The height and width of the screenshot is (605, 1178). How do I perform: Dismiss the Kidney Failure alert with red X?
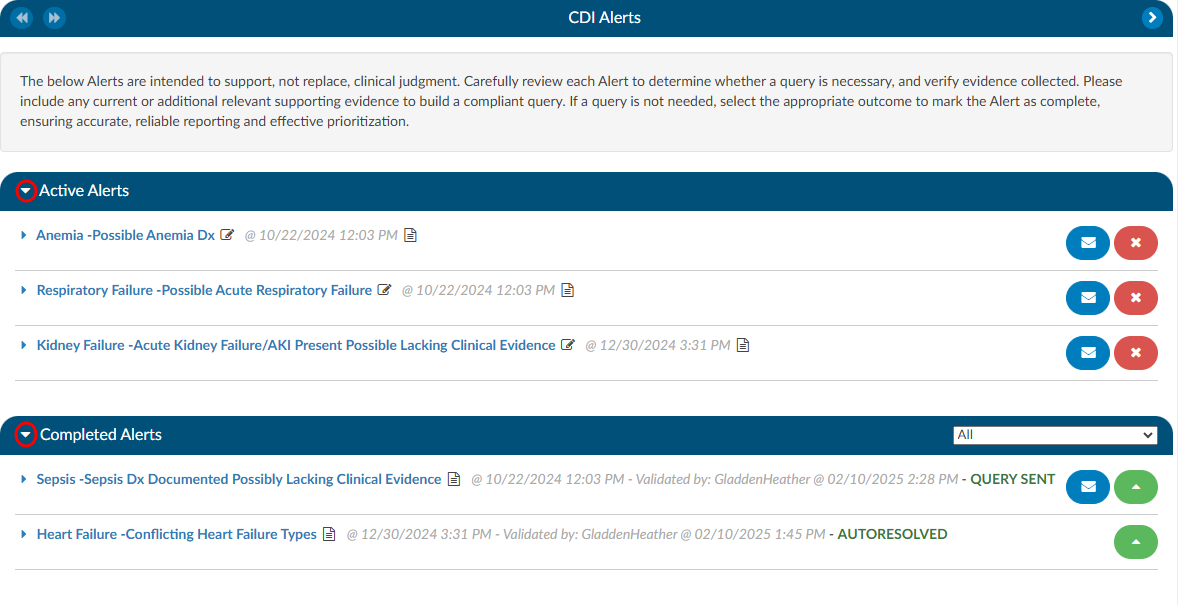tap(1136, 352)
